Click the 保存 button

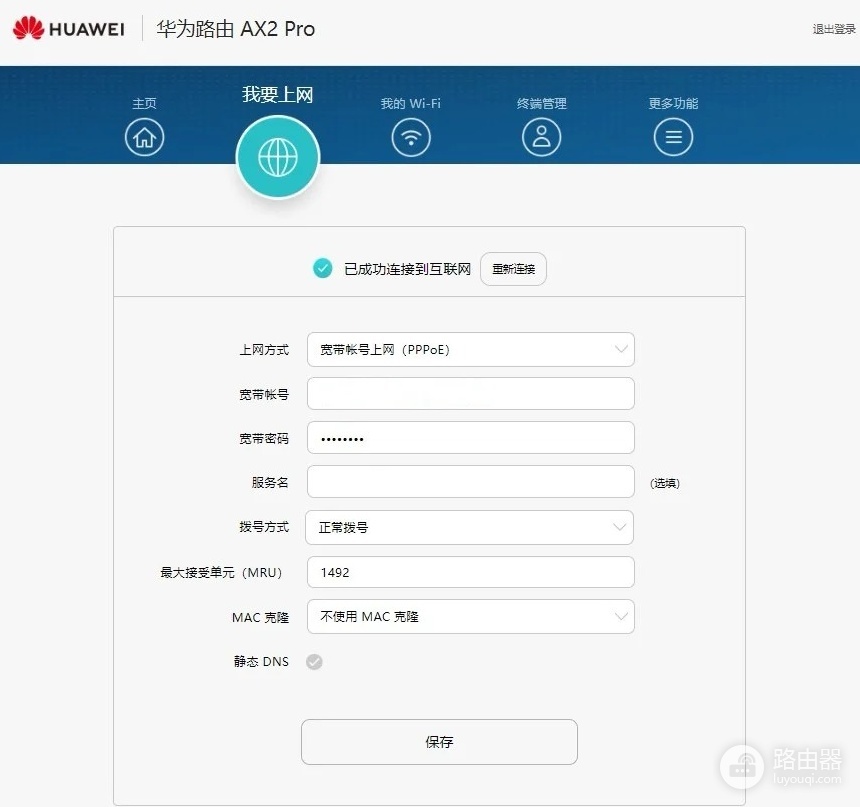tap(439, 742)
